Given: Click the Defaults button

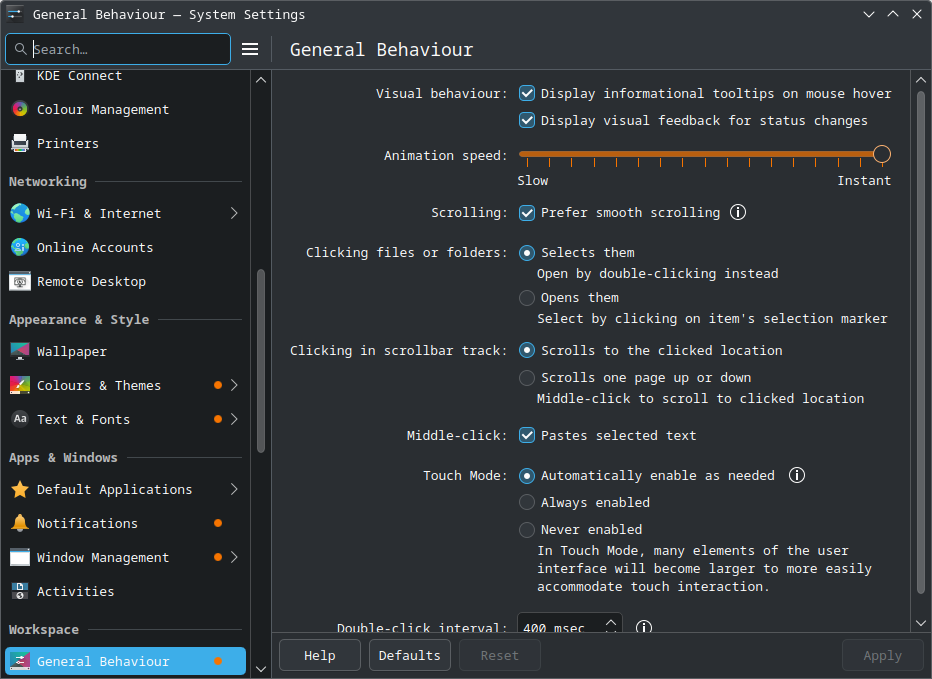Looking at the screenshot, I should [409, 655].
